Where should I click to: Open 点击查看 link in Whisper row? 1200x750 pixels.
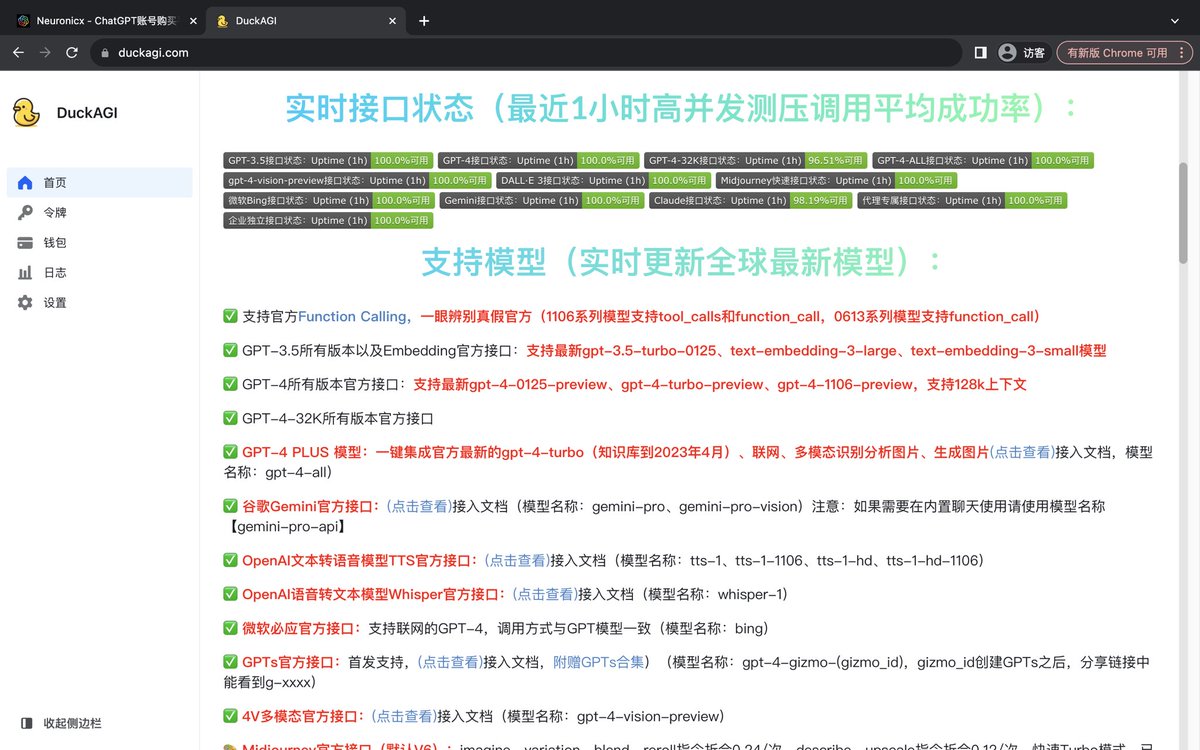tap(545, 595)
